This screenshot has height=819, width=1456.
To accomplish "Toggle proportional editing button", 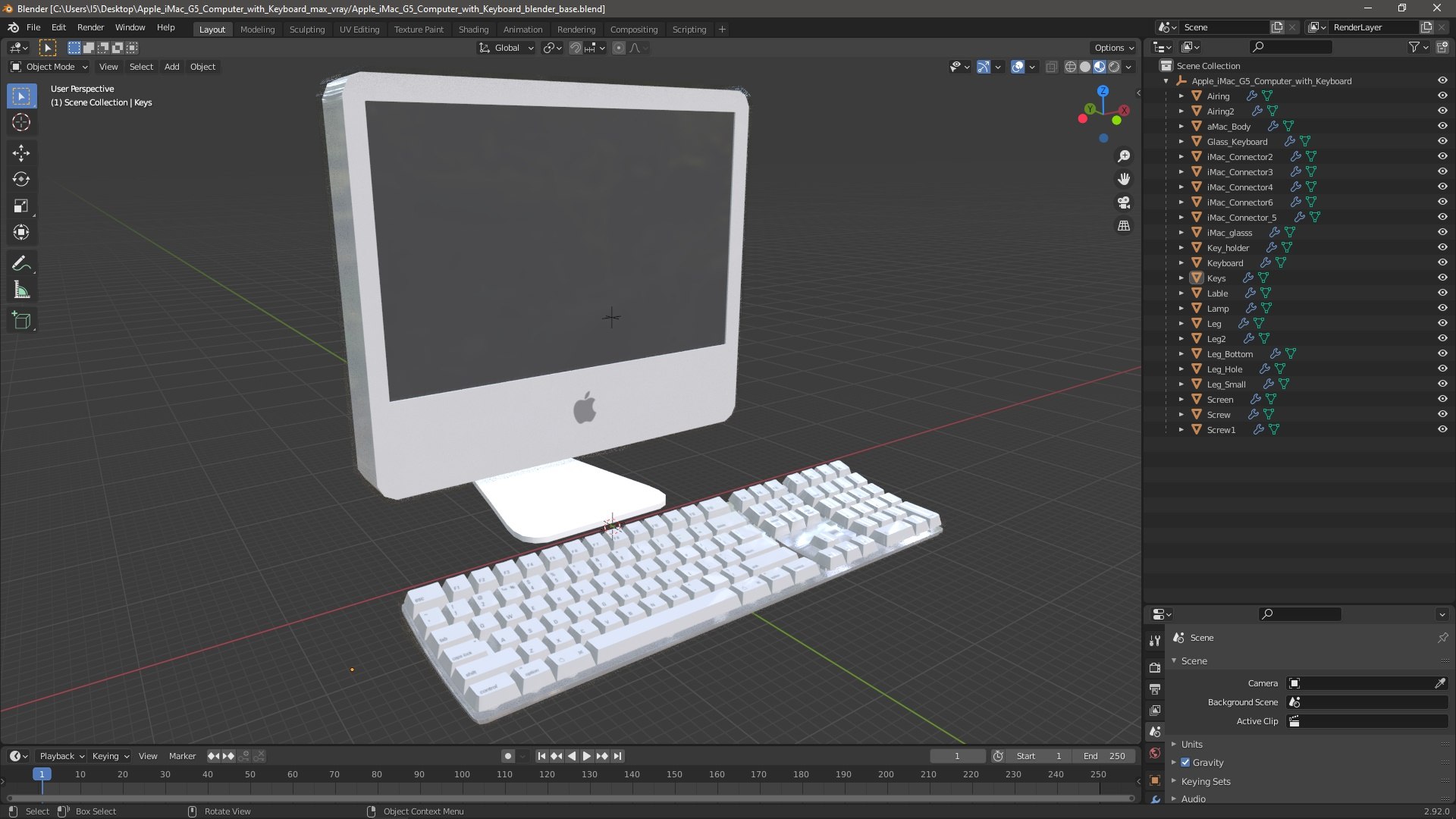I will pyautogui.click(x=619, y=48).
